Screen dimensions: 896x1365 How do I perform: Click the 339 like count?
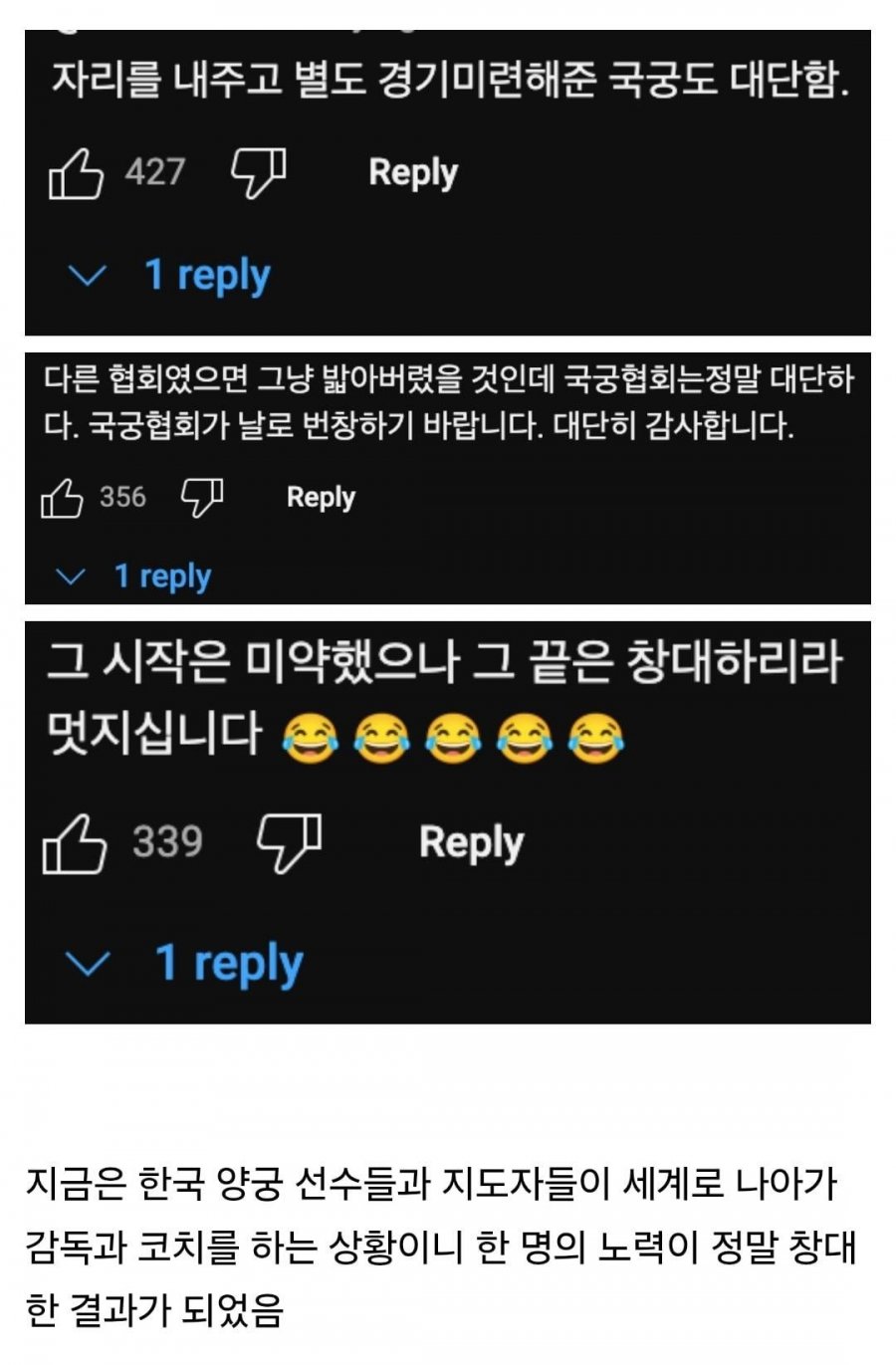[x=168, y=842]
